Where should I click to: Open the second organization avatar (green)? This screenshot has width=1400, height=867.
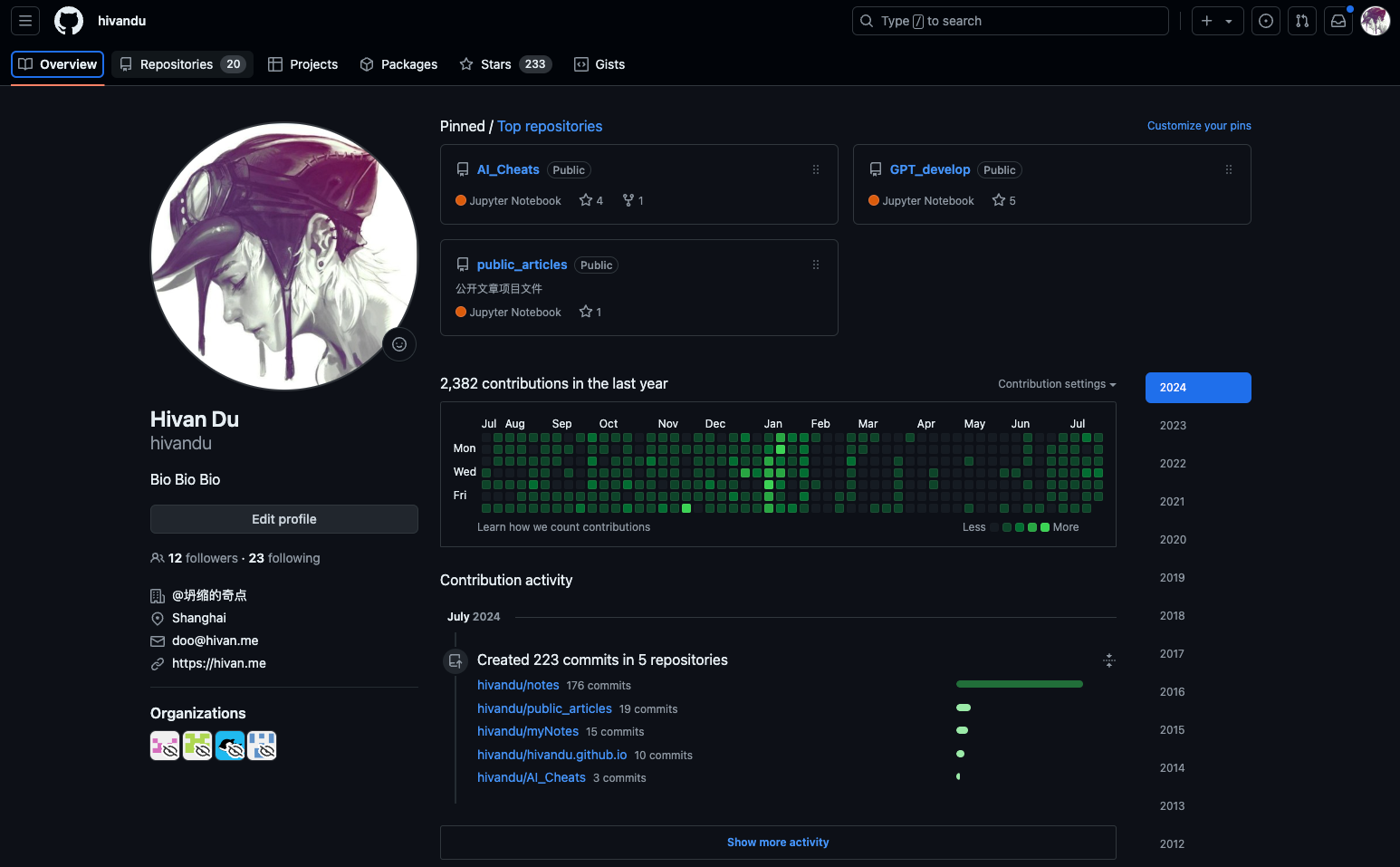point(197,746)
